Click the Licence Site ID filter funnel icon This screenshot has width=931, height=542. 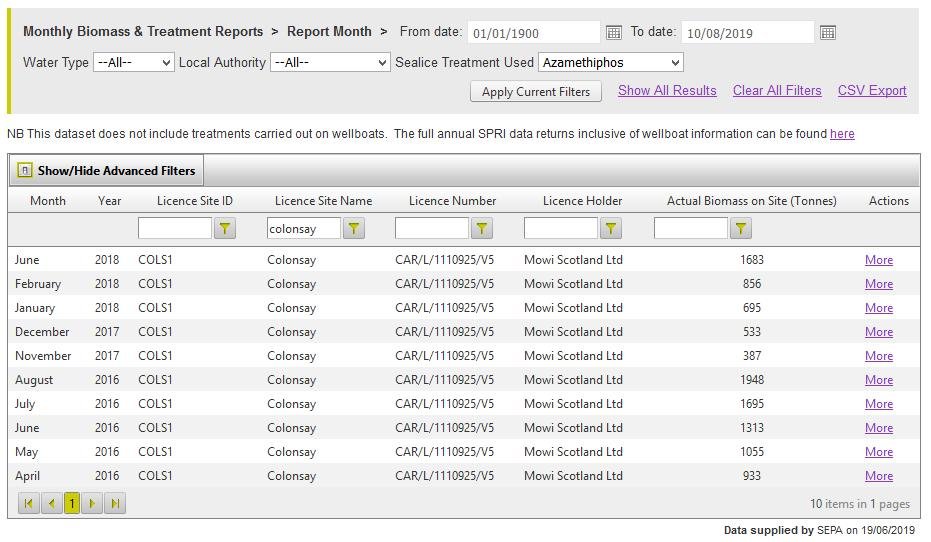click(x=225, y=229)
